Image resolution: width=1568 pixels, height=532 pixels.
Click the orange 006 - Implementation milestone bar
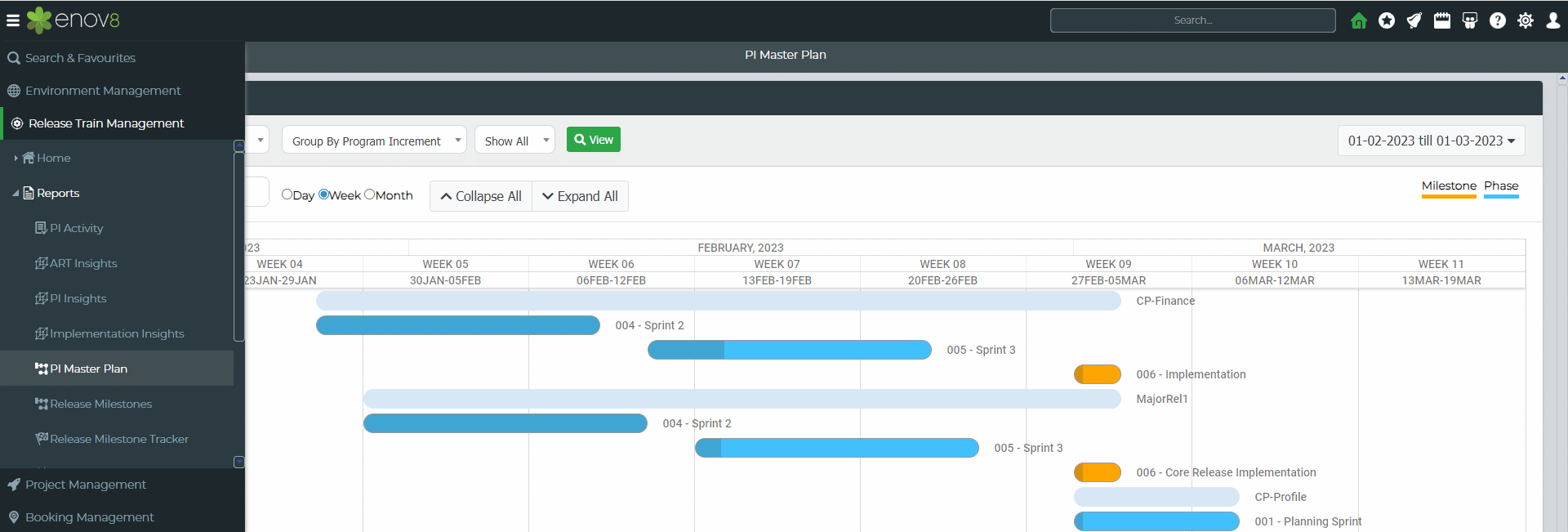(x=1098, y=374)
